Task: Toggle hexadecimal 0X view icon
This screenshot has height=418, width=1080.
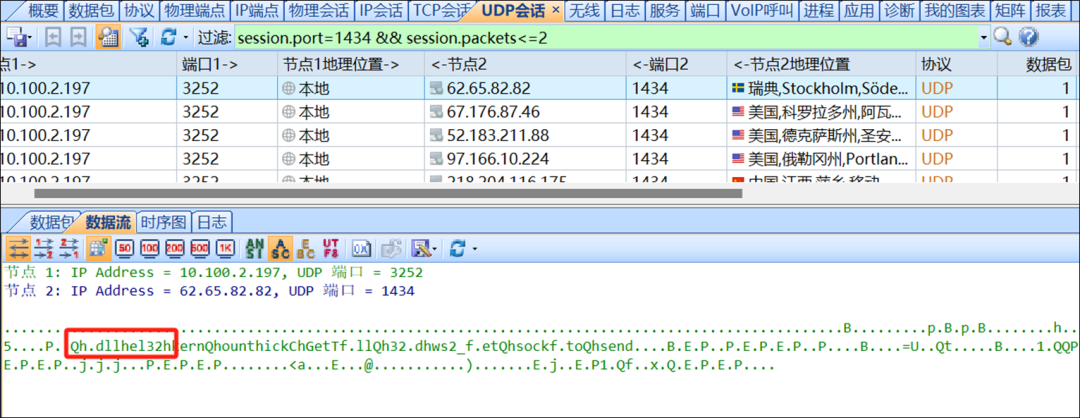Action: click(361, 247)
